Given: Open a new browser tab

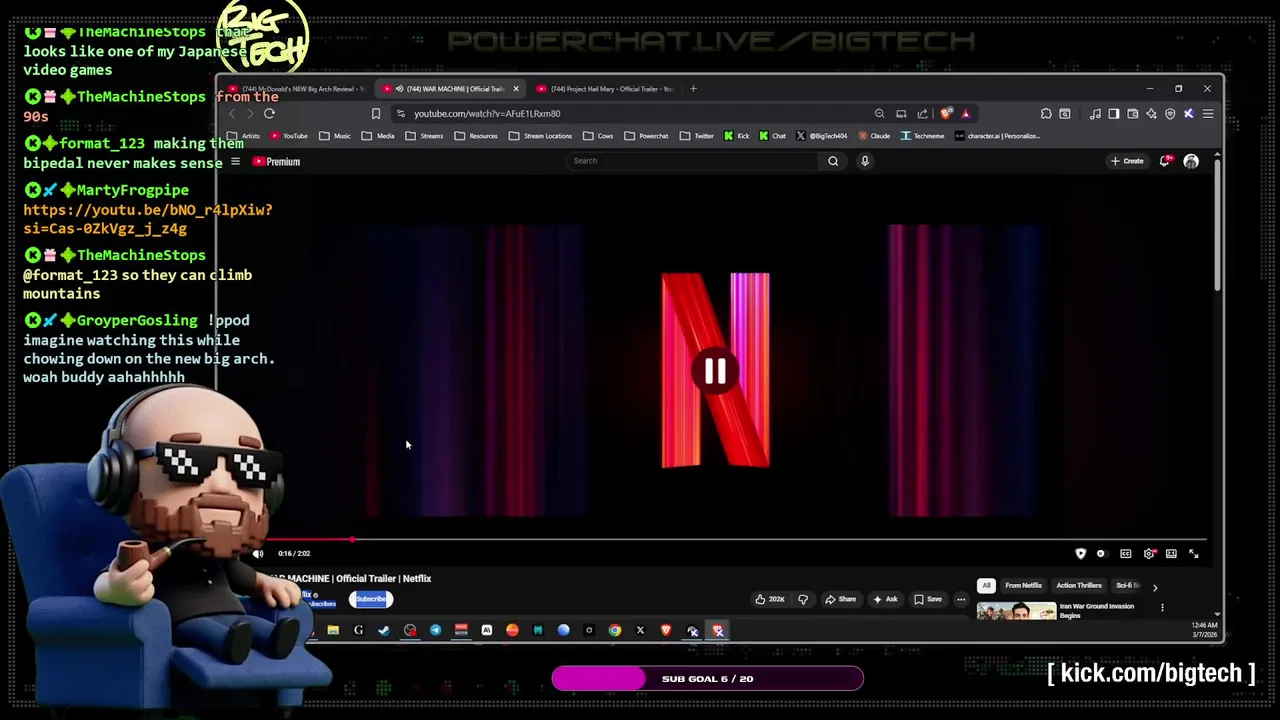Looking at the screenshot, I should [693, 89].
